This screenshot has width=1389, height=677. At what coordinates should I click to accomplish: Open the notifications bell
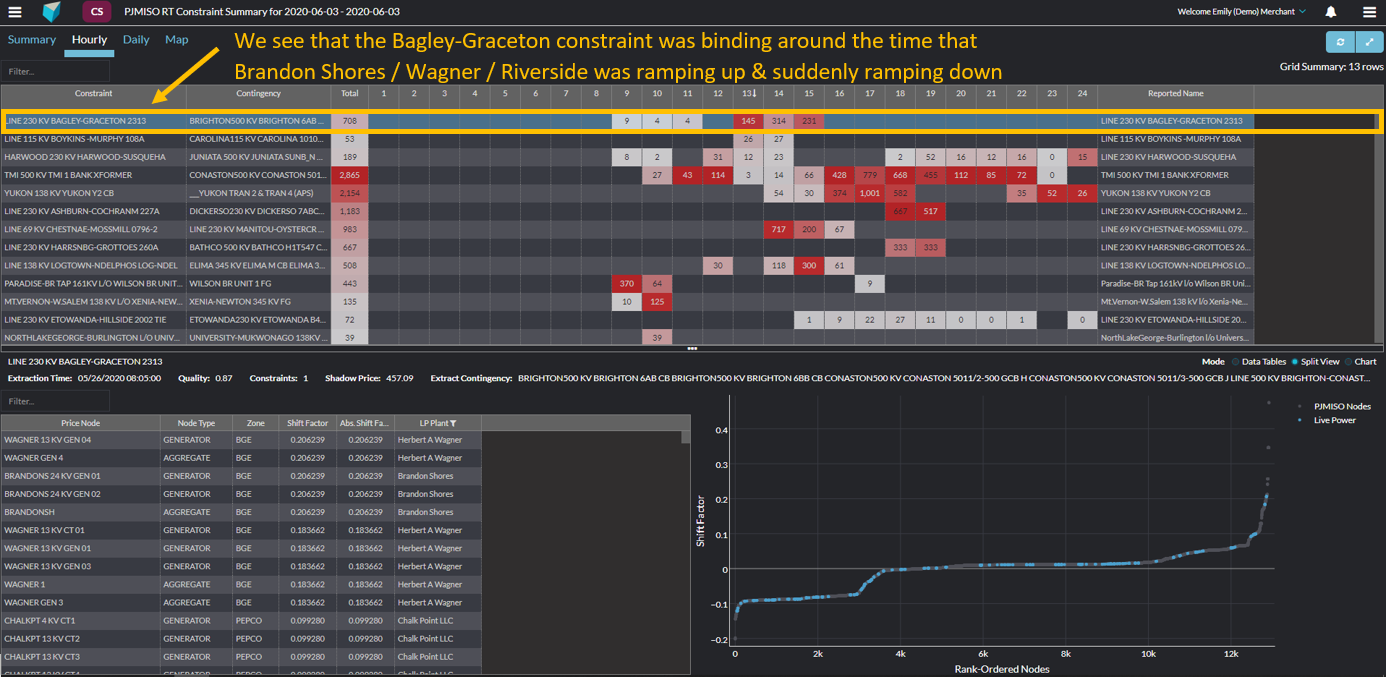pyautogui.click(x=1331, y=12)
